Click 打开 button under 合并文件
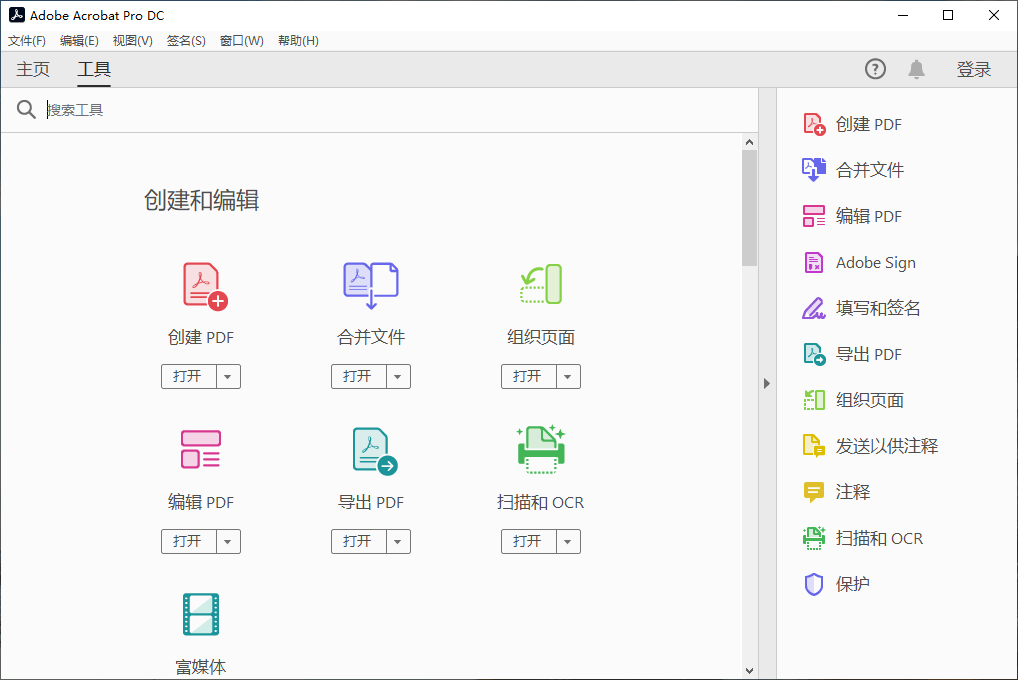The image size is (1018, 680). click(358, 377)
